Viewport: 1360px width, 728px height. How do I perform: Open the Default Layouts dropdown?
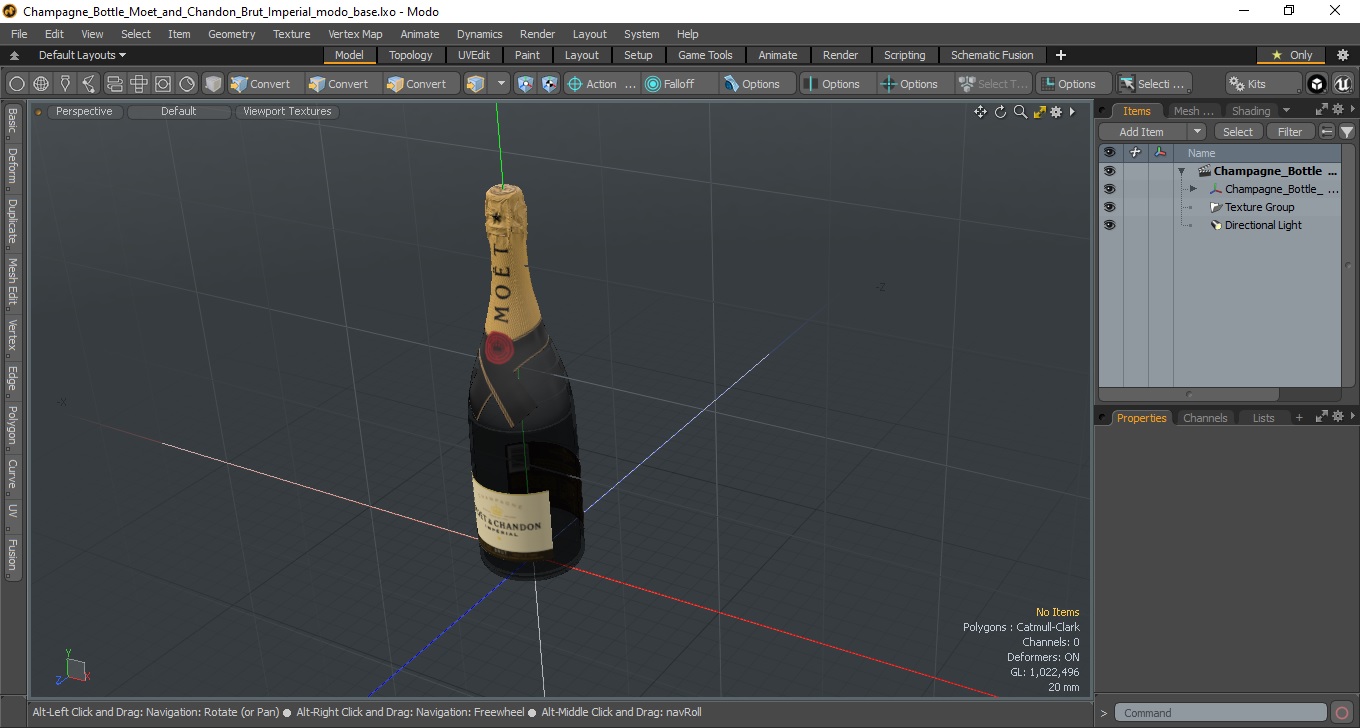82,55
